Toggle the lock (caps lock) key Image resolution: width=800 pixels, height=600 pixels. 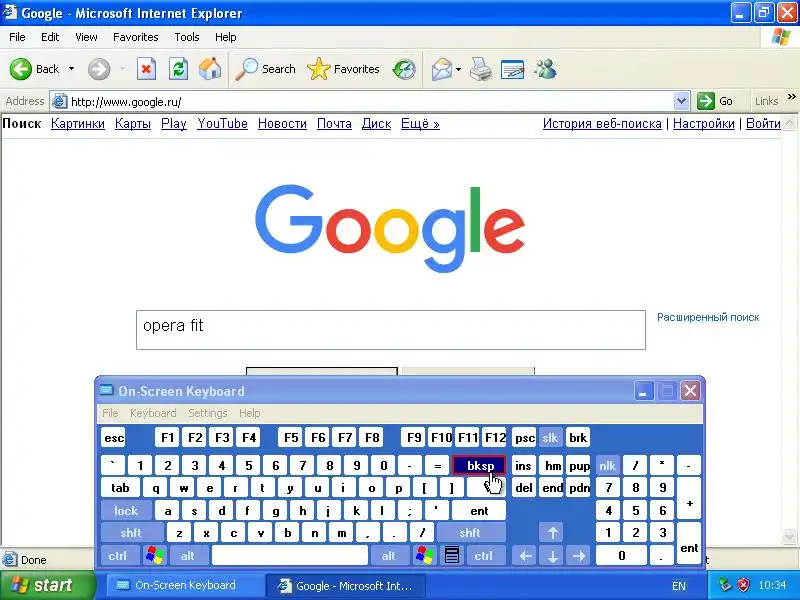pos(126,510)
